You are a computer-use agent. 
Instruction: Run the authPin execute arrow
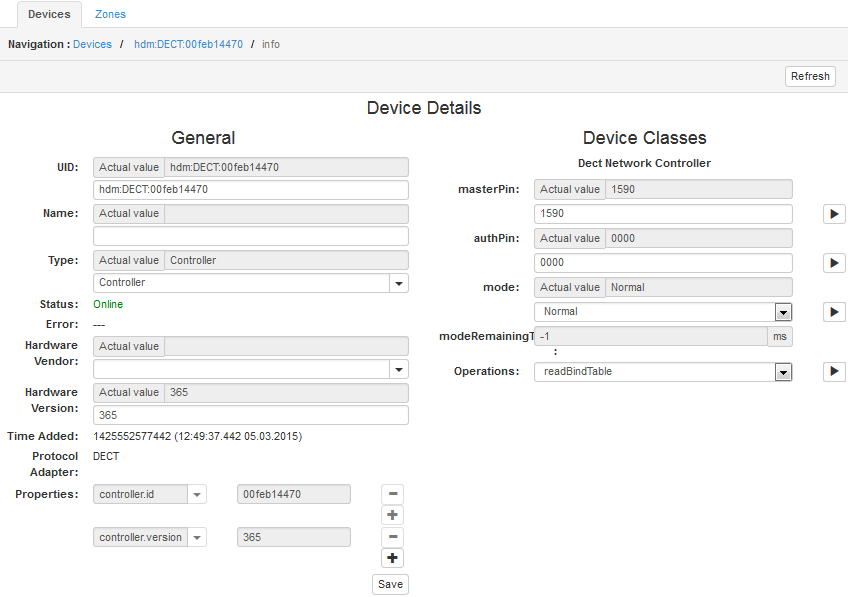coord(833,262)
